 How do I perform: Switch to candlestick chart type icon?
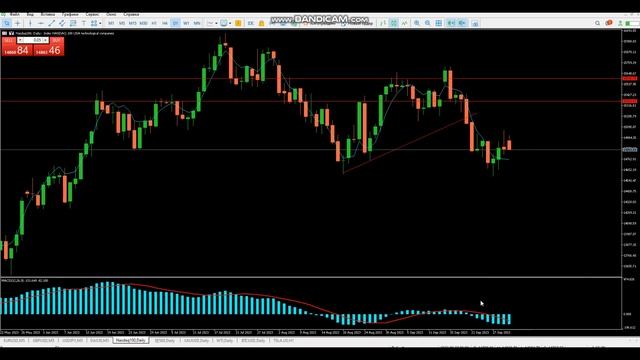pos(393,23)
